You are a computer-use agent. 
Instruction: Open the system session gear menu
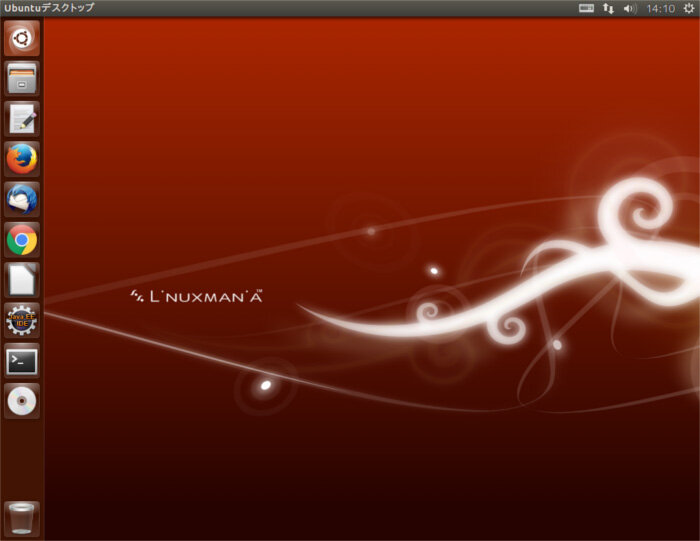pos(689,8)
